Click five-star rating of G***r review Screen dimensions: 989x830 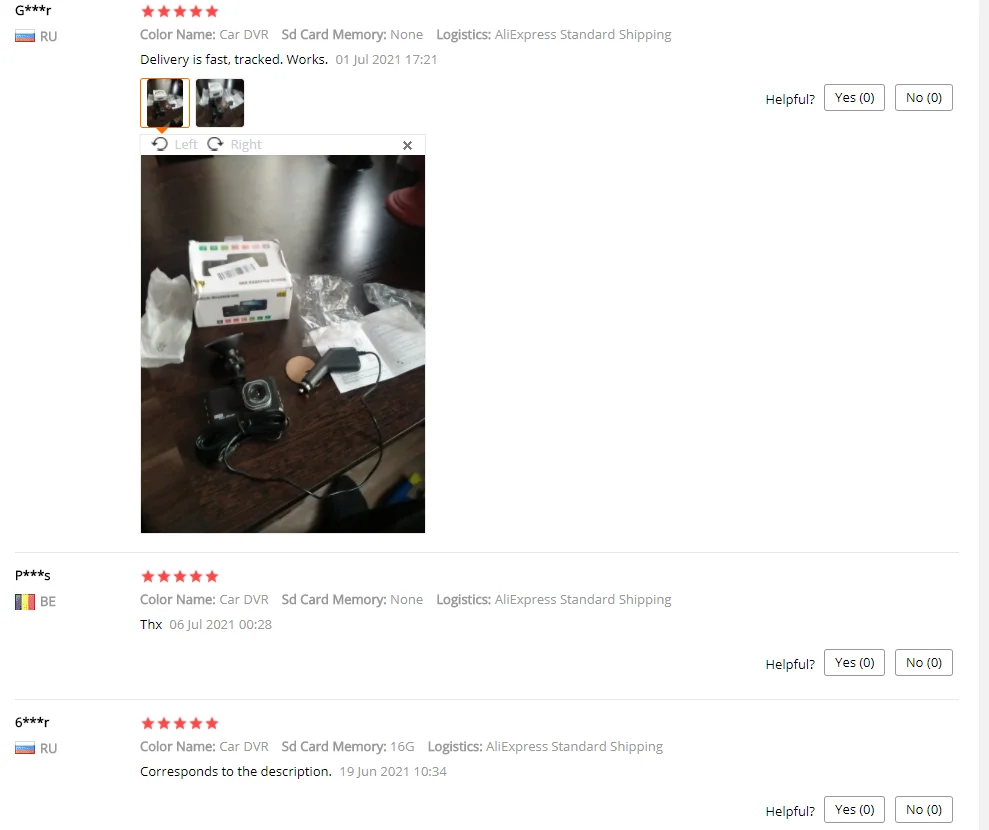point(180,11)
